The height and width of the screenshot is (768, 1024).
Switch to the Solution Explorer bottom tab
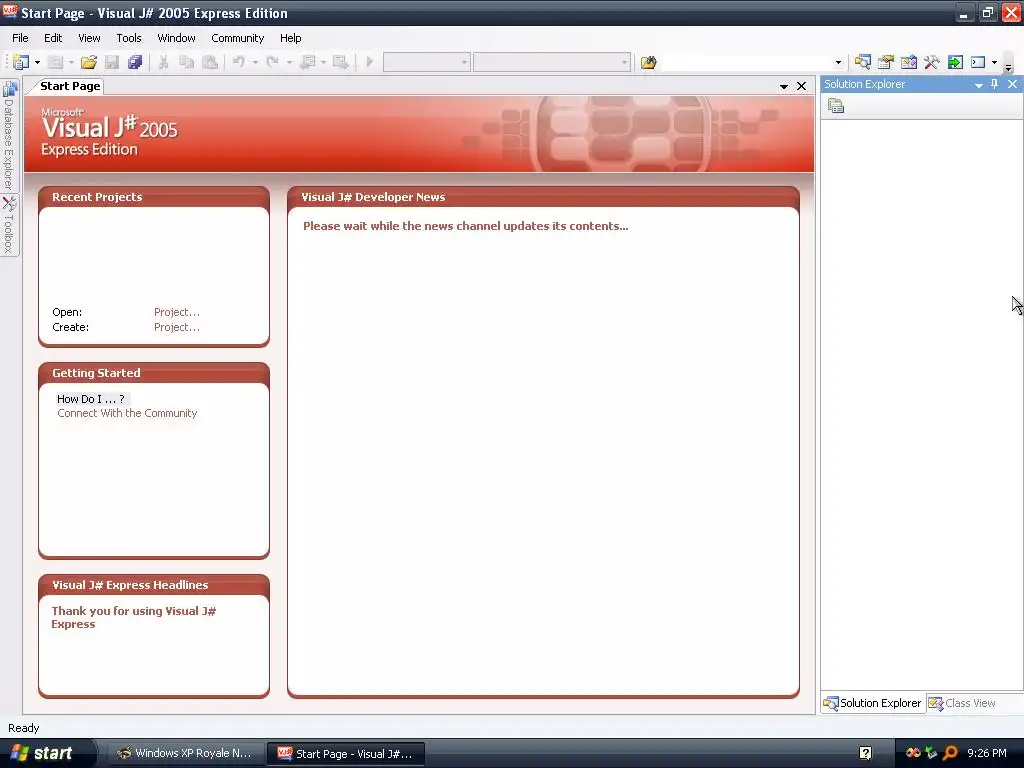click(x=872, y=703)
